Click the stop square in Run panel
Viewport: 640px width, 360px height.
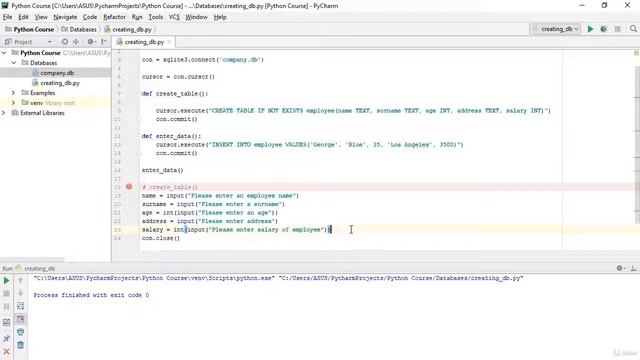(7, 293)
